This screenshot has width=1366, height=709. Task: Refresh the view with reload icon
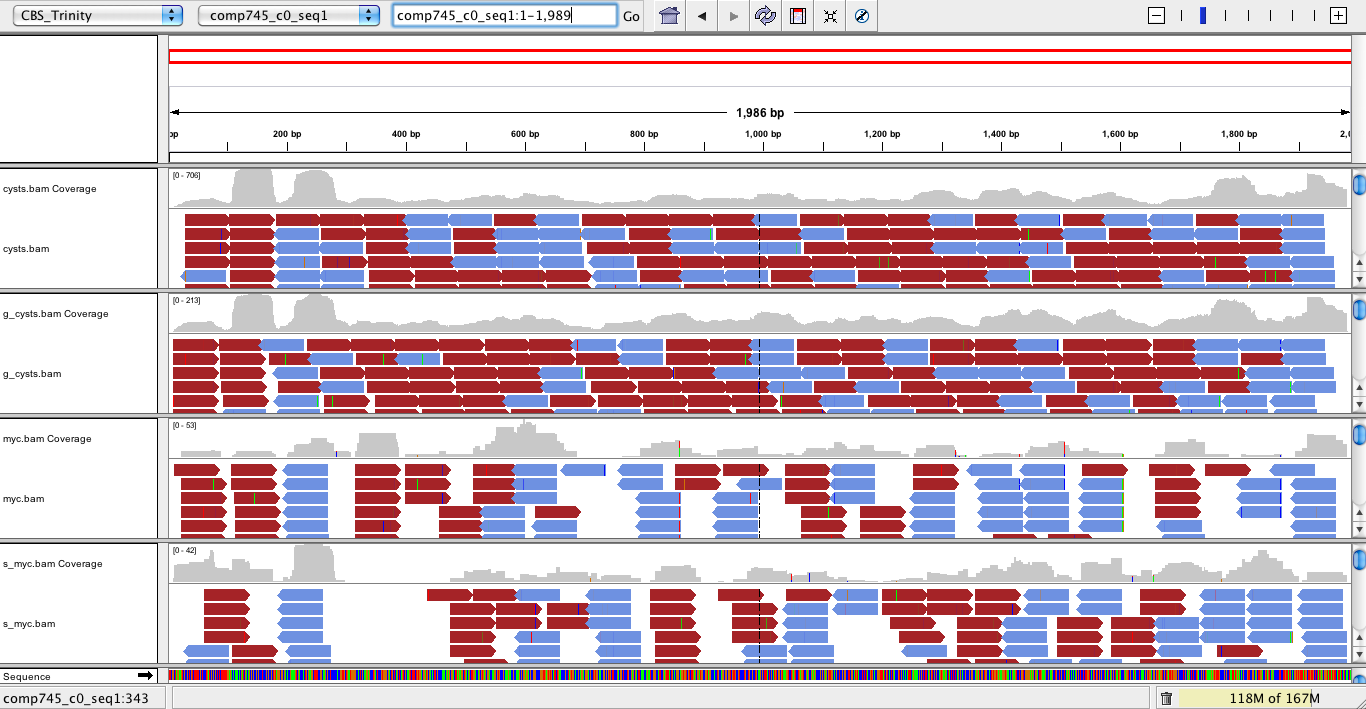766,16
